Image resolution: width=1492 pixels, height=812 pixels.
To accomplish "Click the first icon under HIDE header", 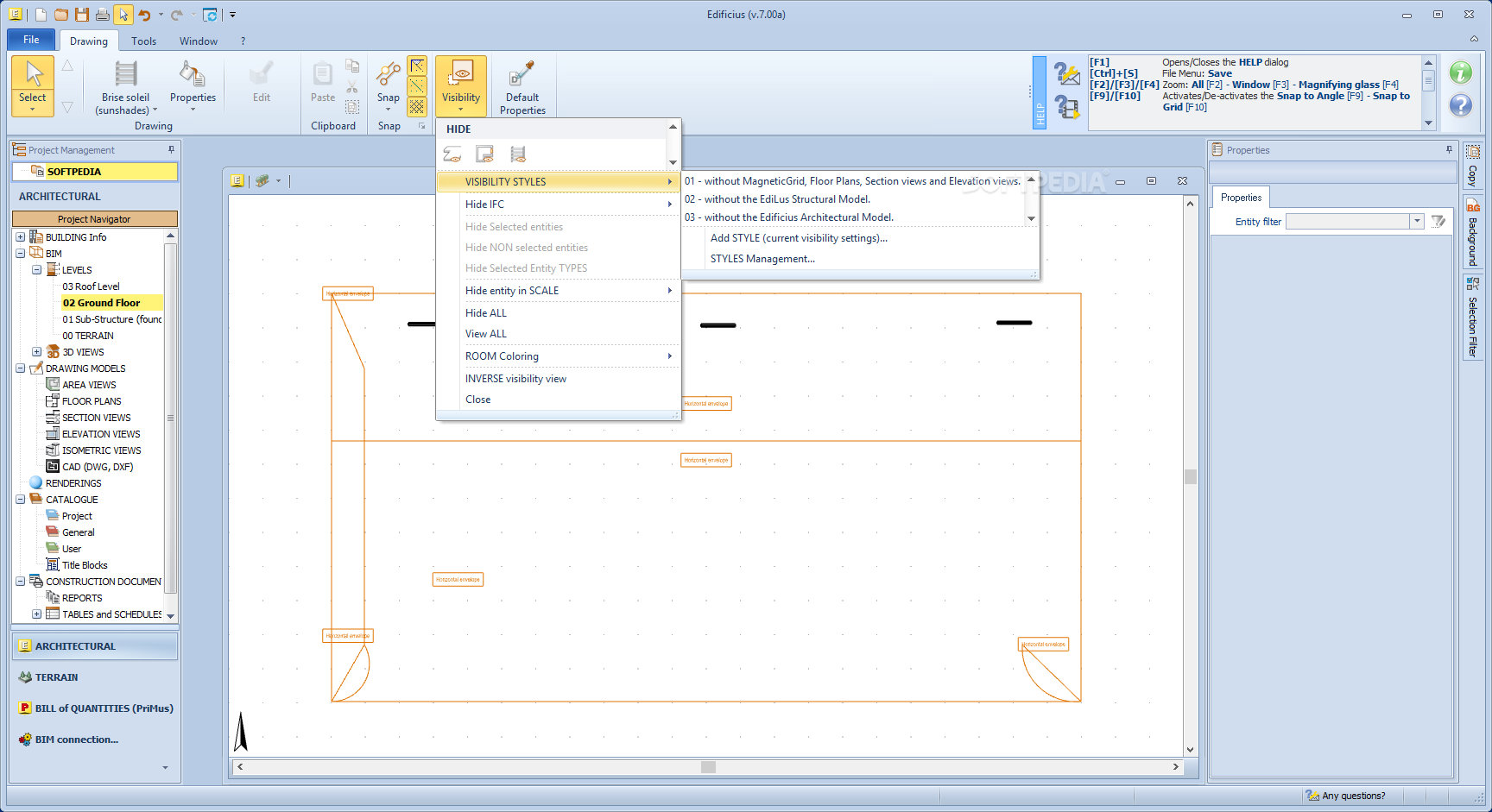I will [452, 154].
